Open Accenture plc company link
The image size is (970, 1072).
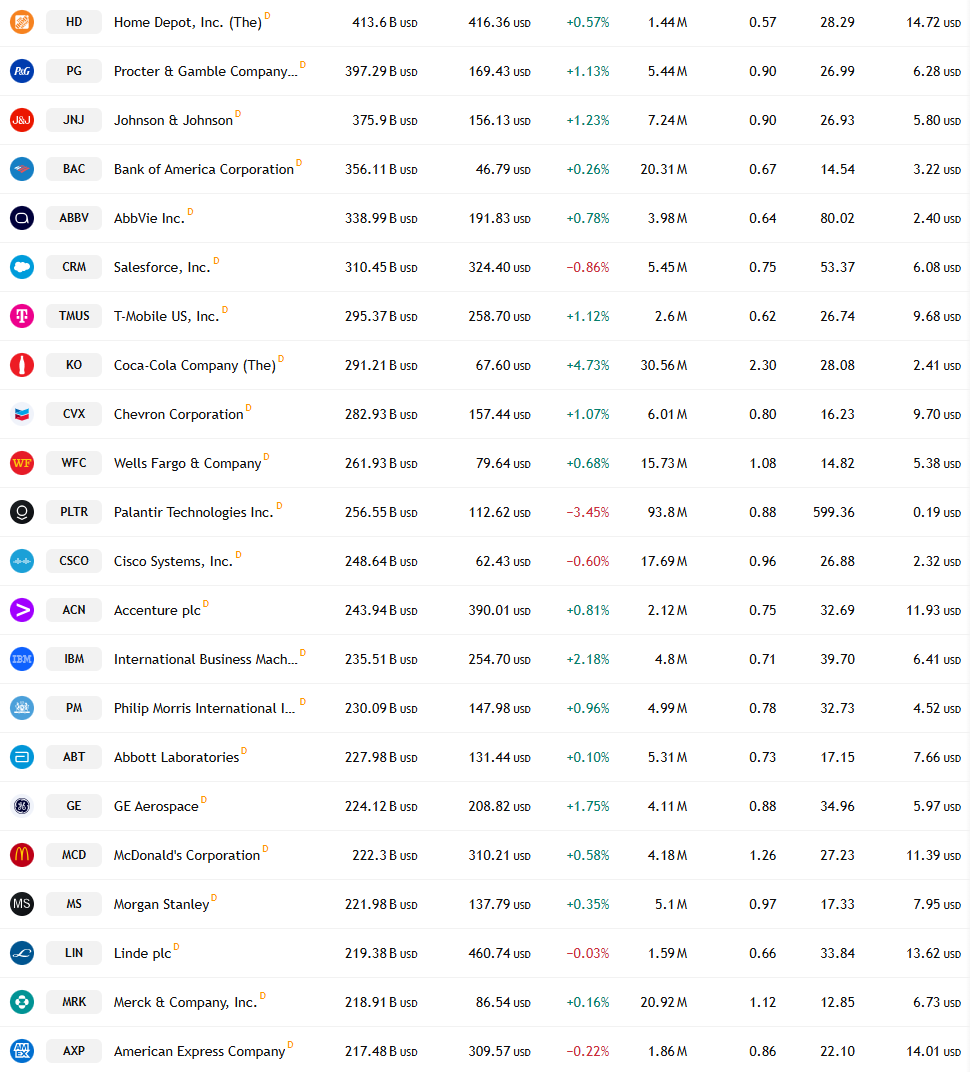(x=157, y=611)
